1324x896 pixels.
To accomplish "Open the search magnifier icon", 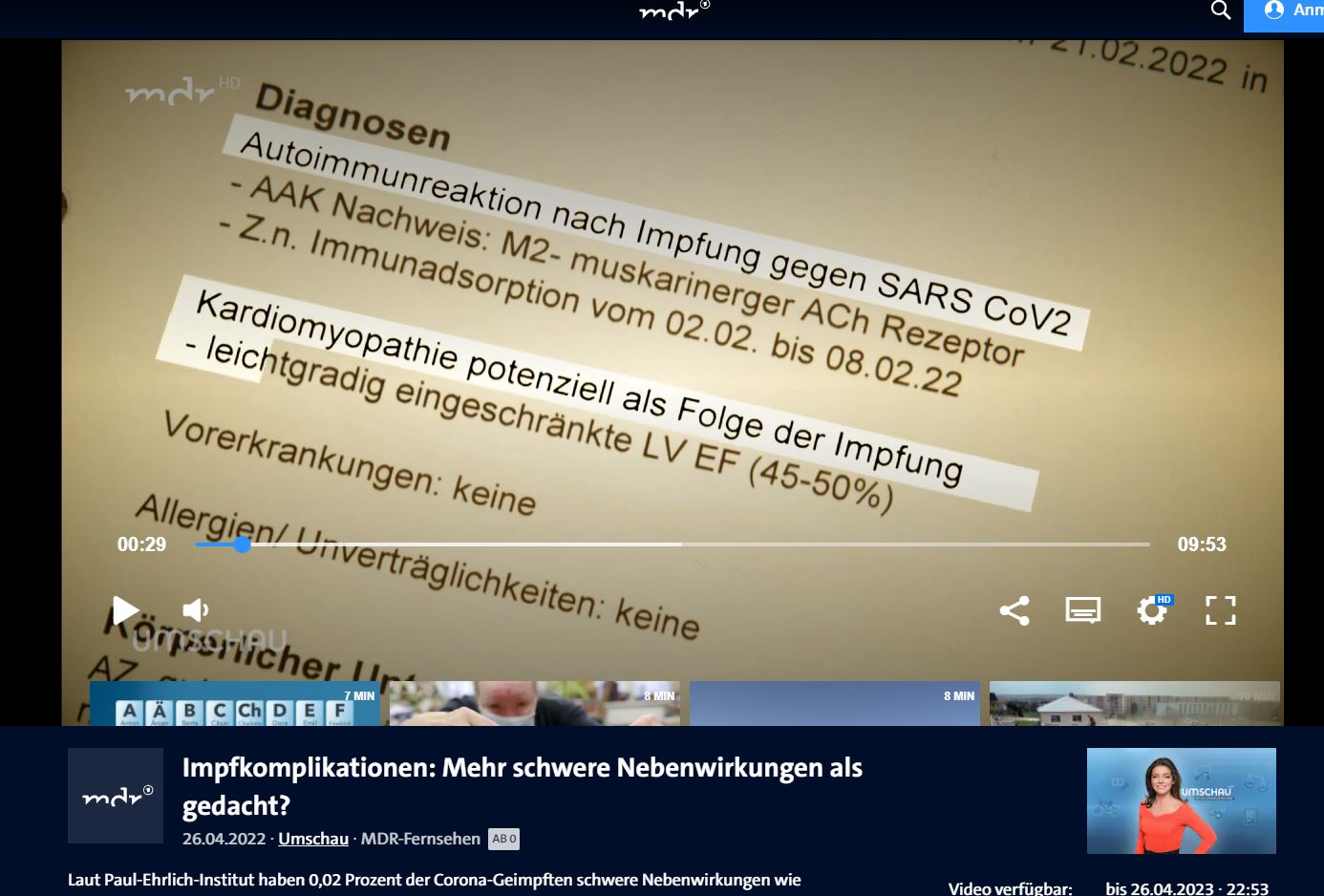I will tap(1221, 11).
